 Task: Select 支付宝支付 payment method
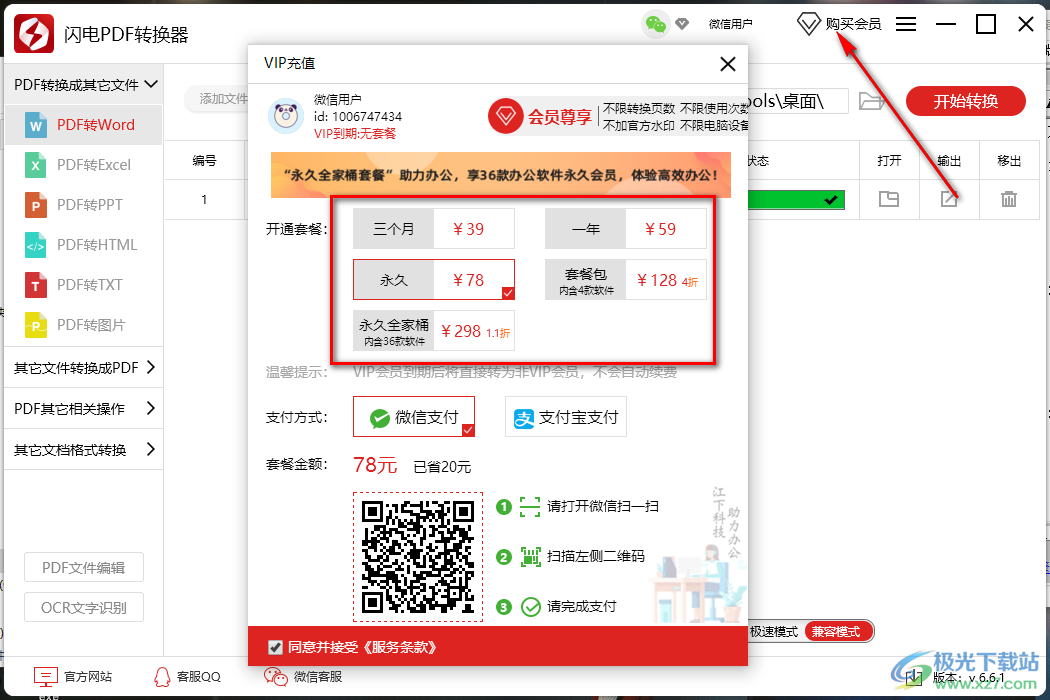(566, 417)
